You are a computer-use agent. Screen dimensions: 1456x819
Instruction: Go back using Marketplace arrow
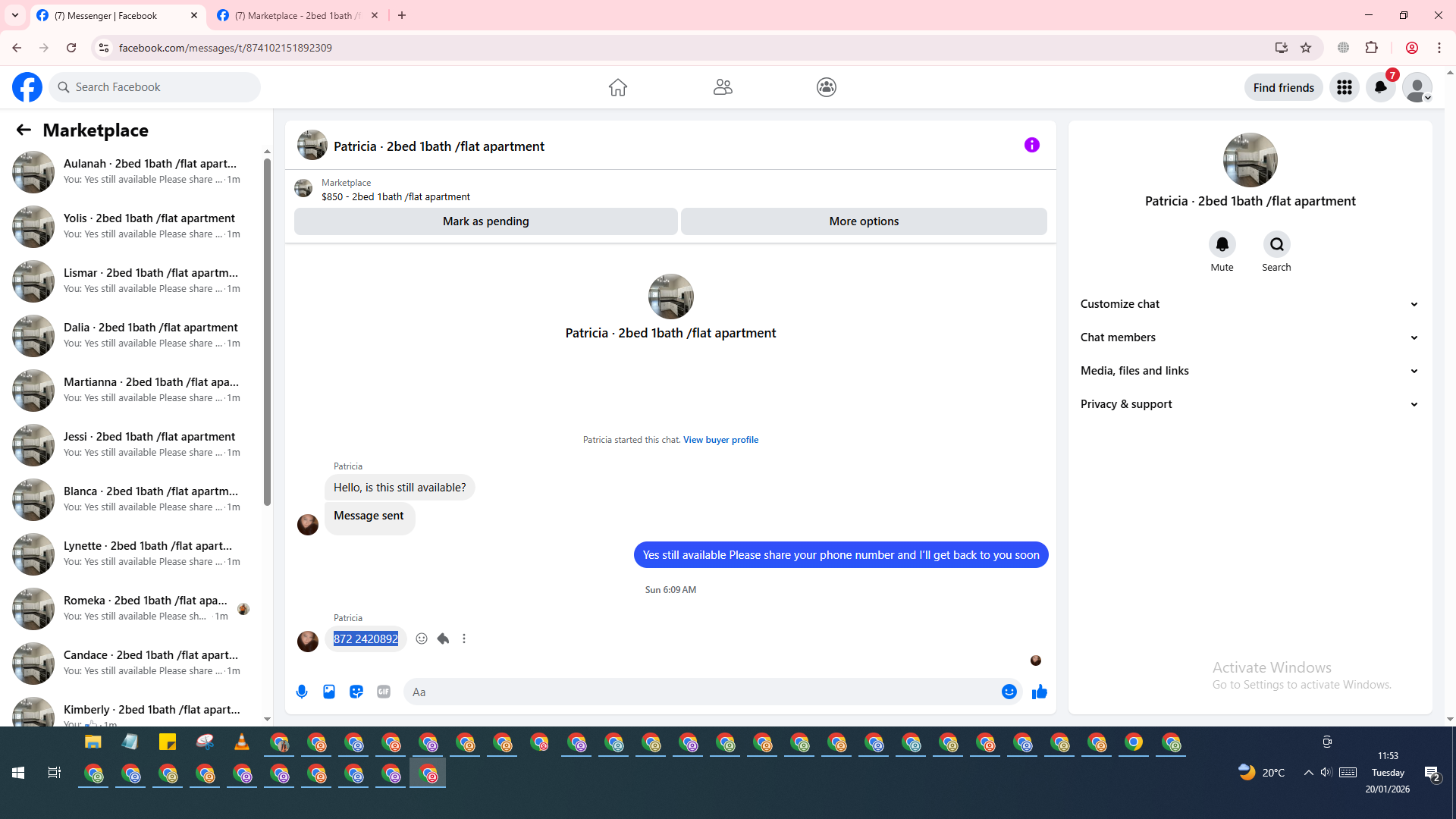24,130
